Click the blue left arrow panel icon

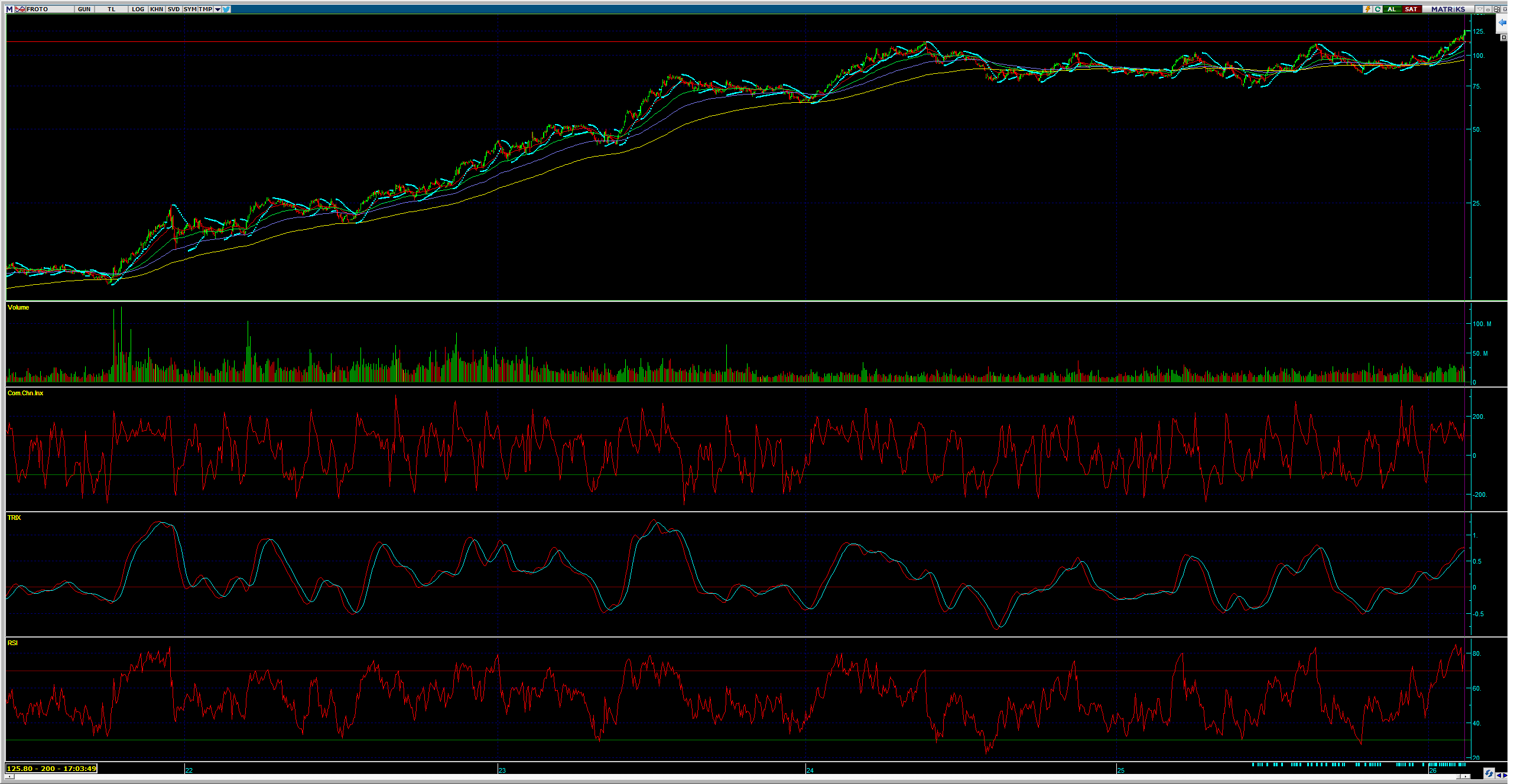coord(1503,22)
